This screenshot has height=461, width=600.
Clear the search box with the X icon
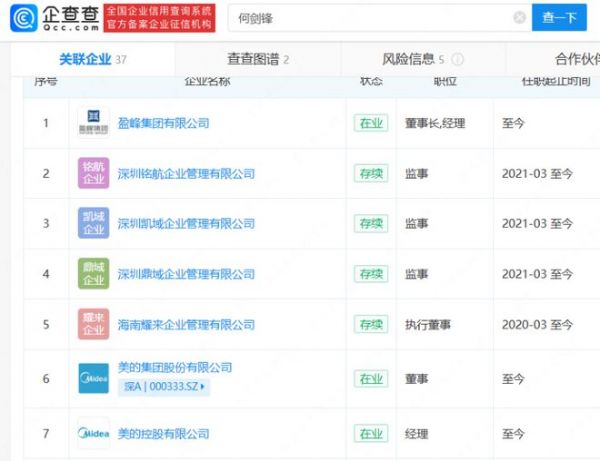pos(519,19)
